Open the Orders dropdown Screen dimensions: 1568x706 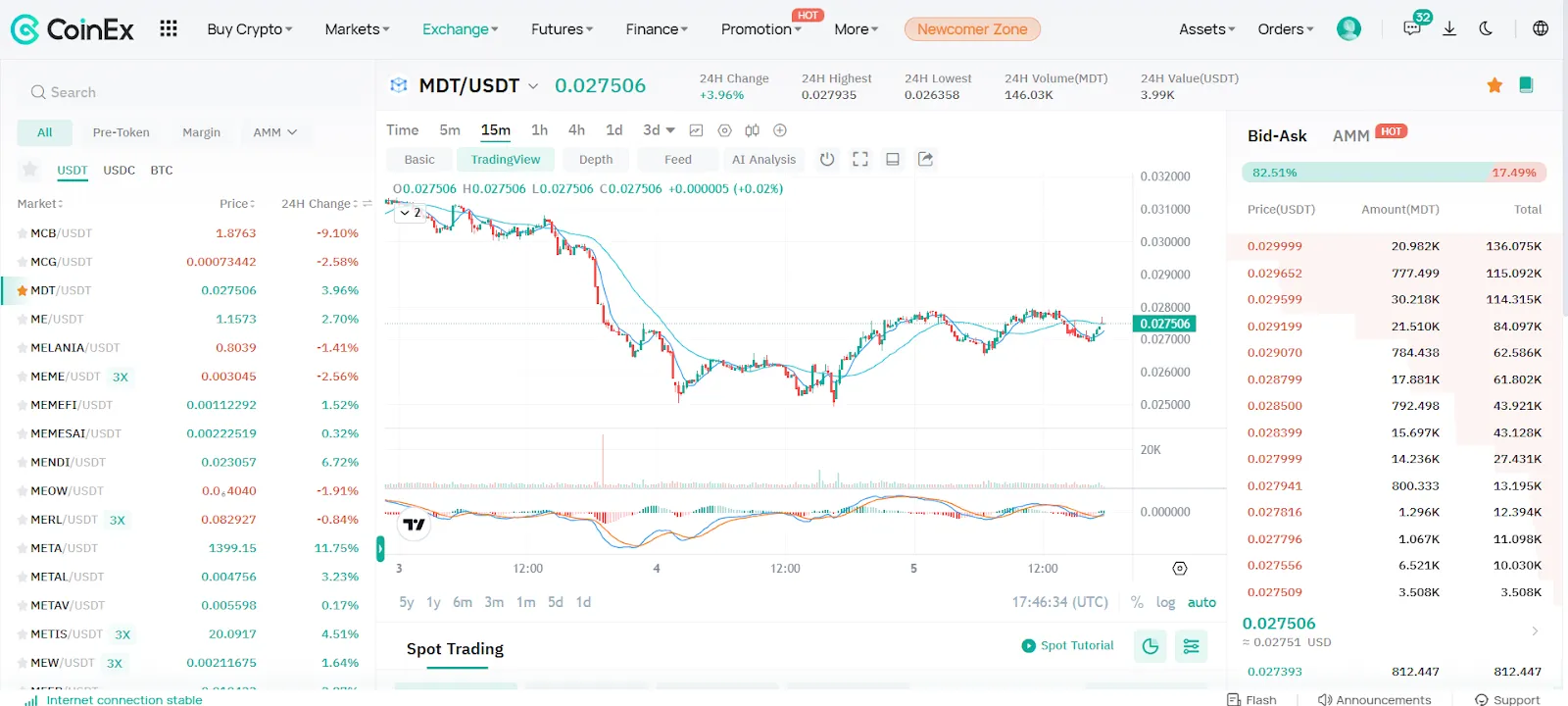click(x=1286, y=29)
